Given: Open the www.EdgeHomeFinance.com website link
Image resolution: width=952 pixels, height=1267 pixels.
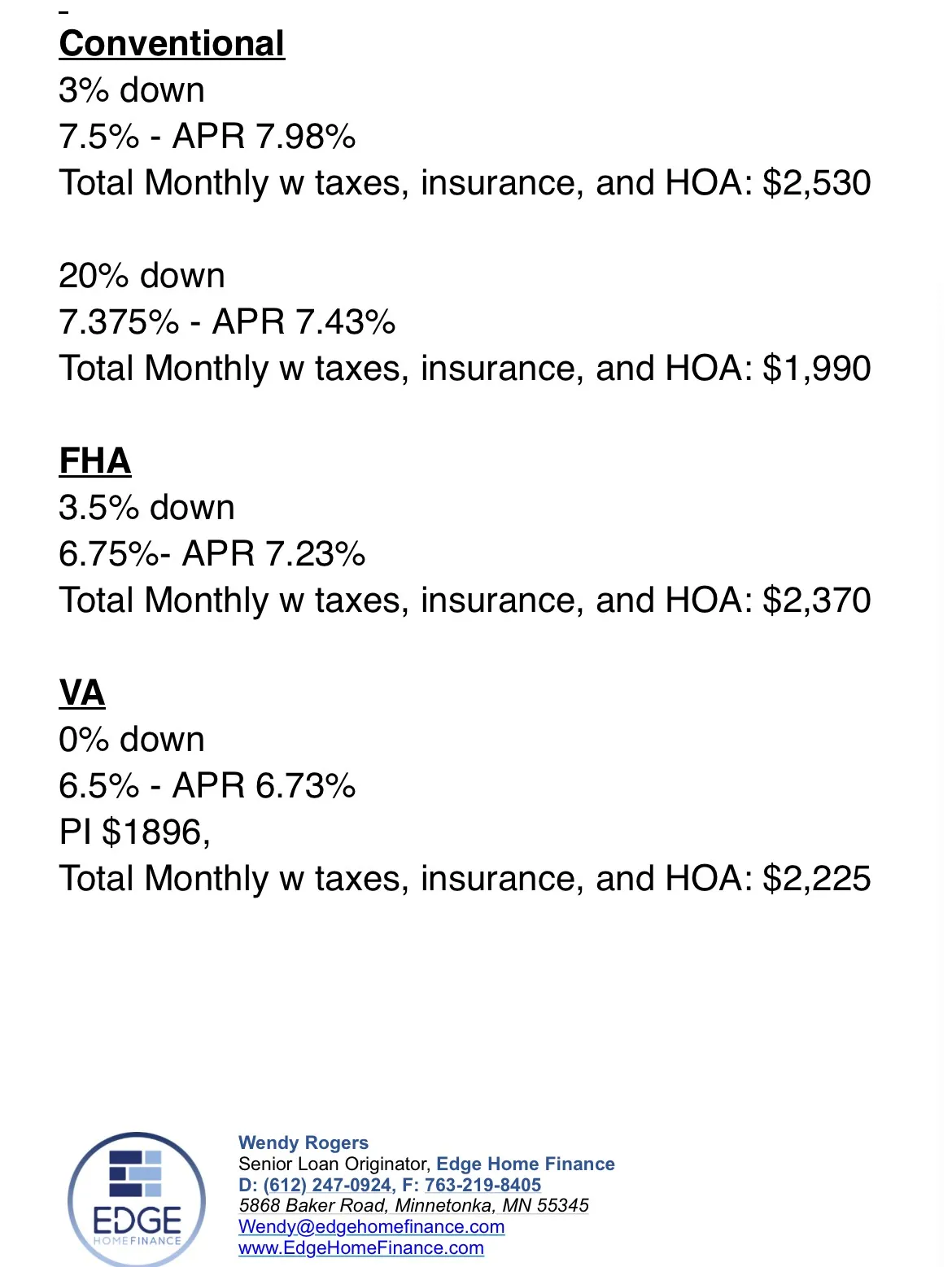Looking at the screenshot, I should click(x=361, y=1247).
